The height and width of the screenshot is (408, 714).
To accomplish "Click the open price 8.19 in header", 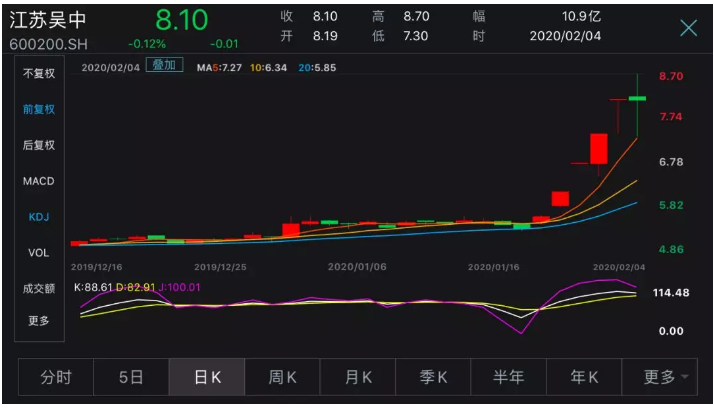I will click(x=325, y=36).
